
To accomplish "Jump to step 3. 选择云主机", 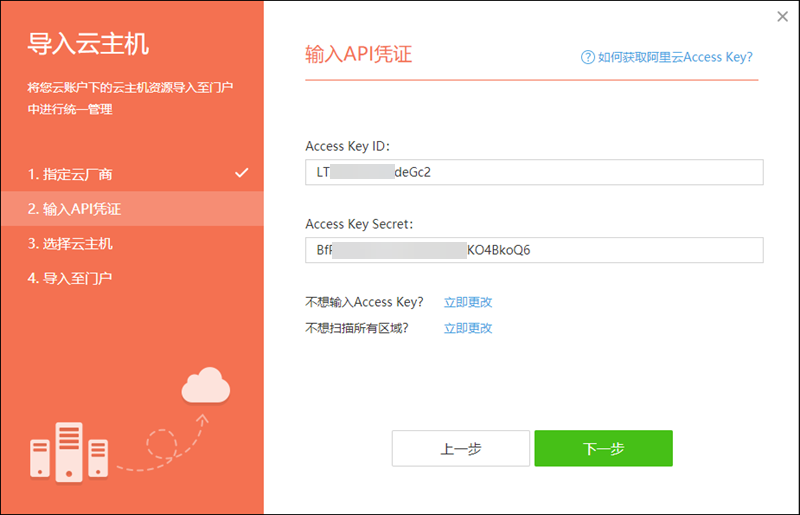I will [x=70, y=243].
